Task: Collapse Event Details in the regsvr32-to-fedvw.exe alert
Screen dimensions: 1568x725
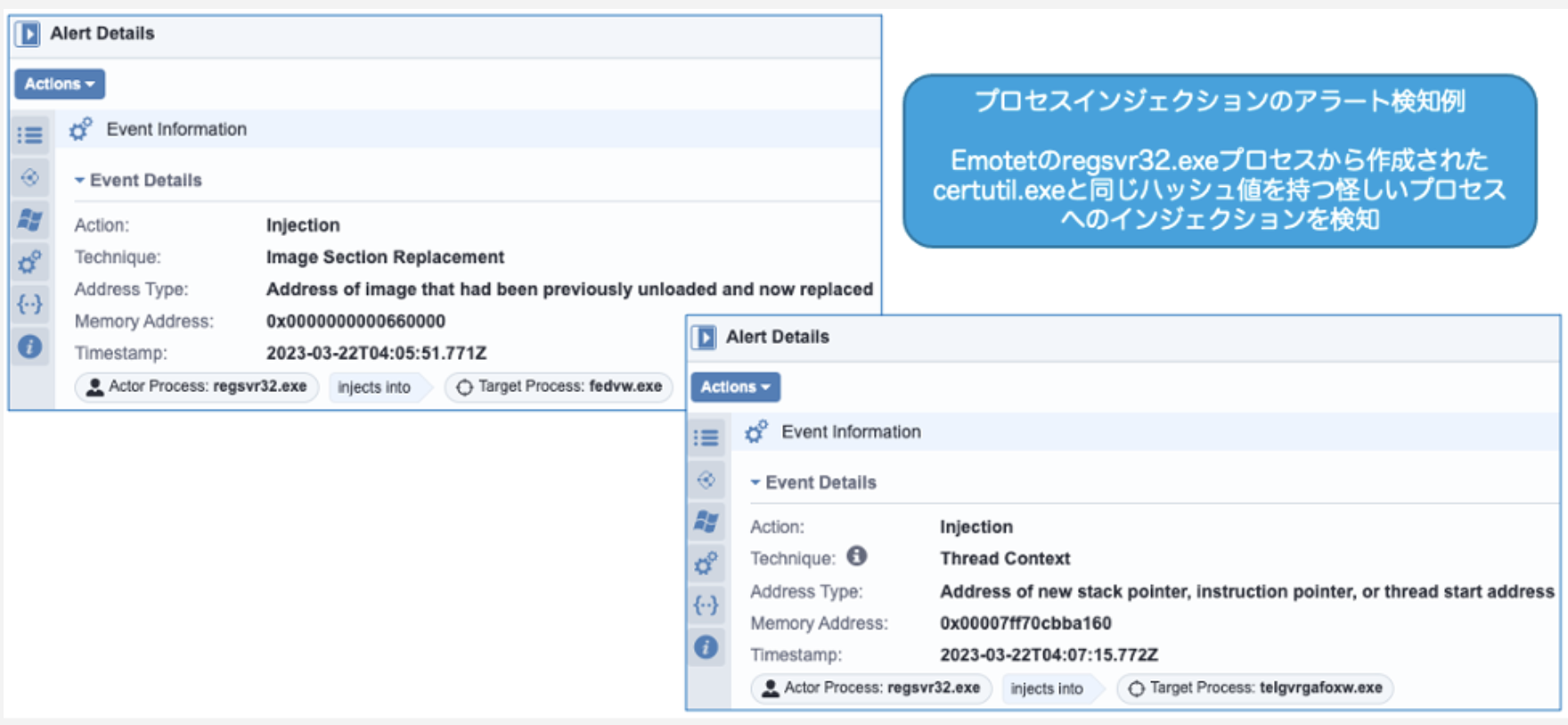Action: (138, 180)
